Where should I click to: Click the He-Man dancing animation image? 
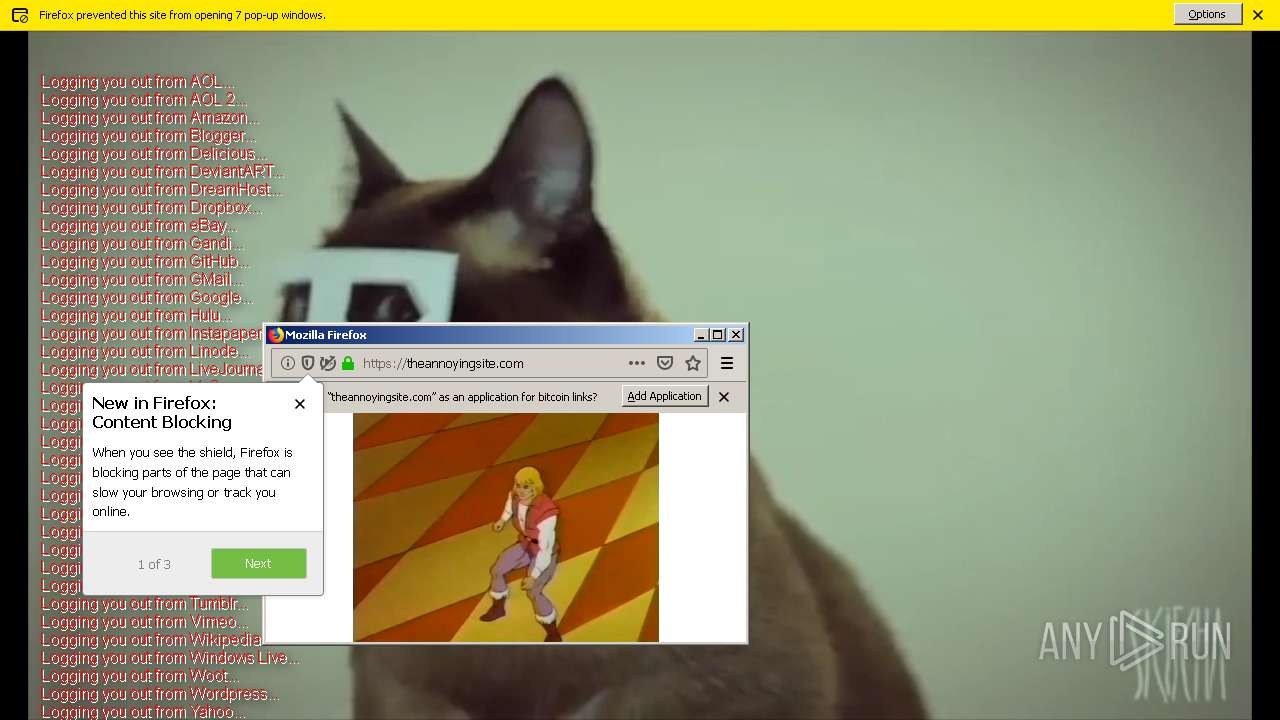coord(506,527)
